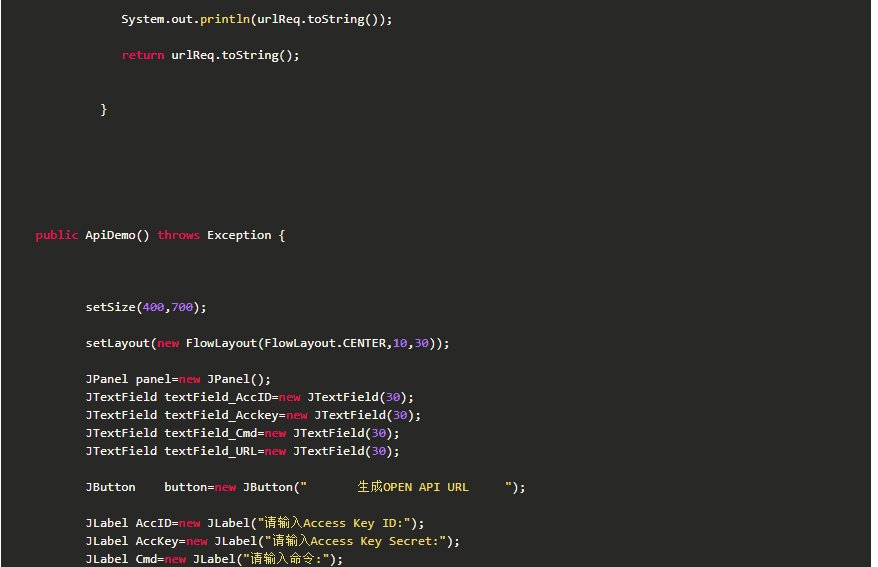Click the textField_Cmd declaration line
This screenshot has width=878, height=567.
pos(242,433)
